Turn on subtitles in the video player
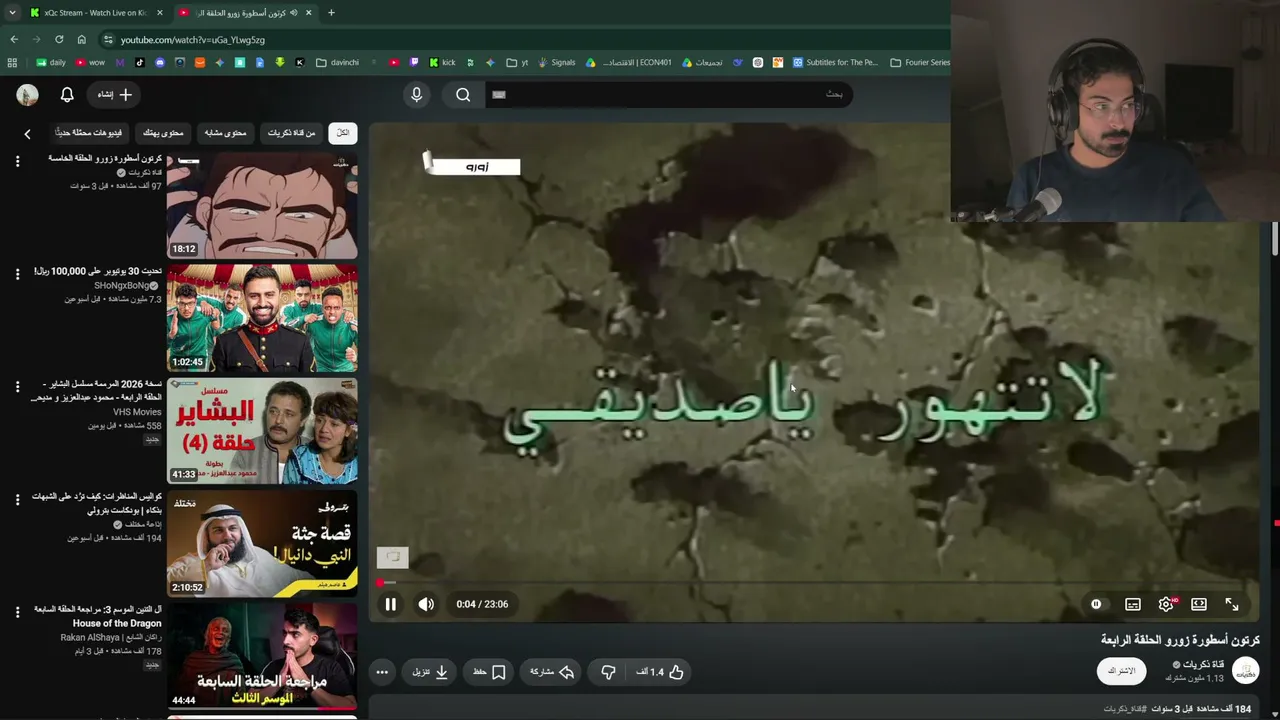The height and width of the screenshot is (720, 1280). click(x=1133, y=604)
